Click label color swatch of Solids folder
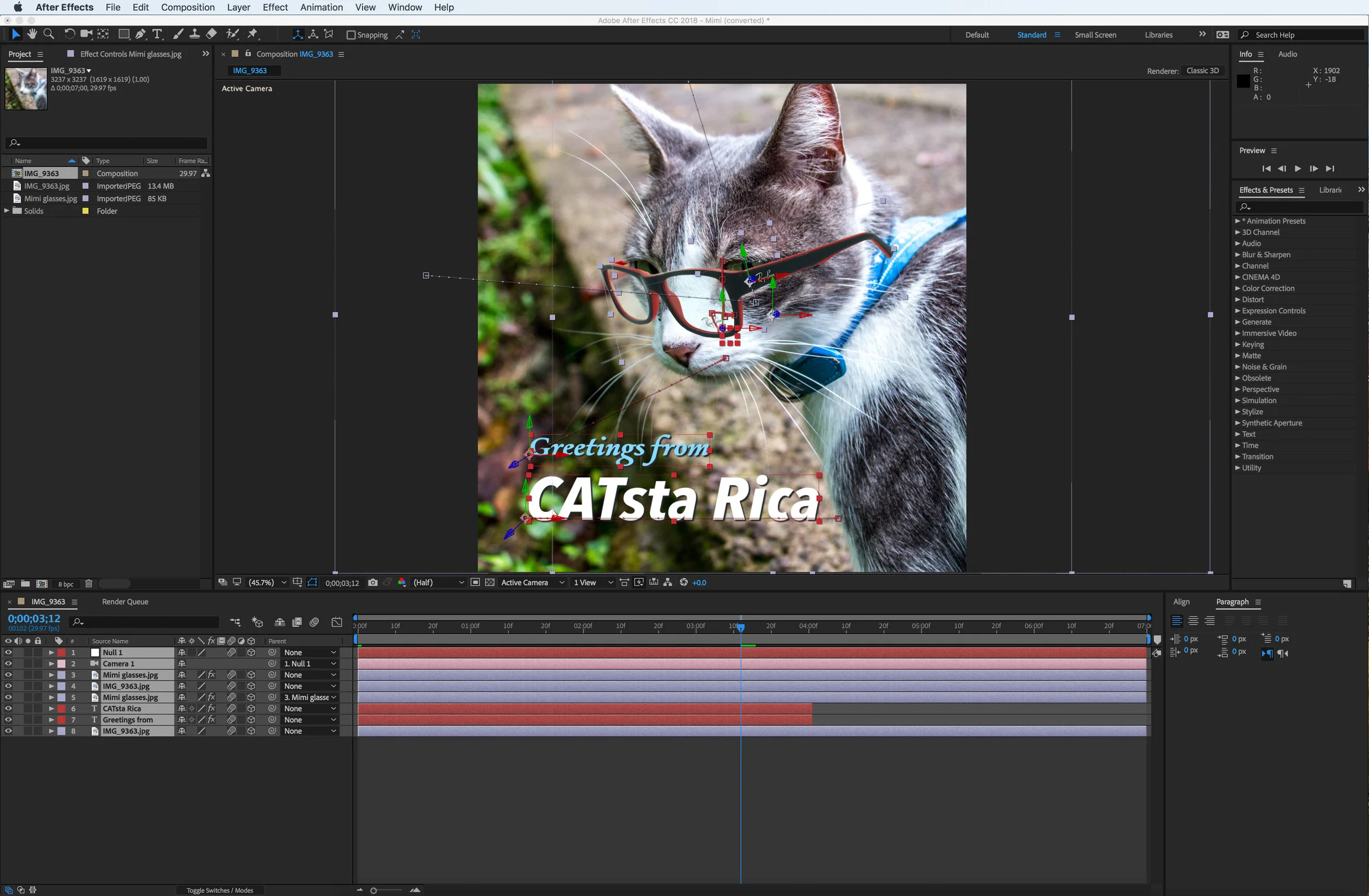The height and width of the screenshot is (896, 1369). (x=86, y=211)
